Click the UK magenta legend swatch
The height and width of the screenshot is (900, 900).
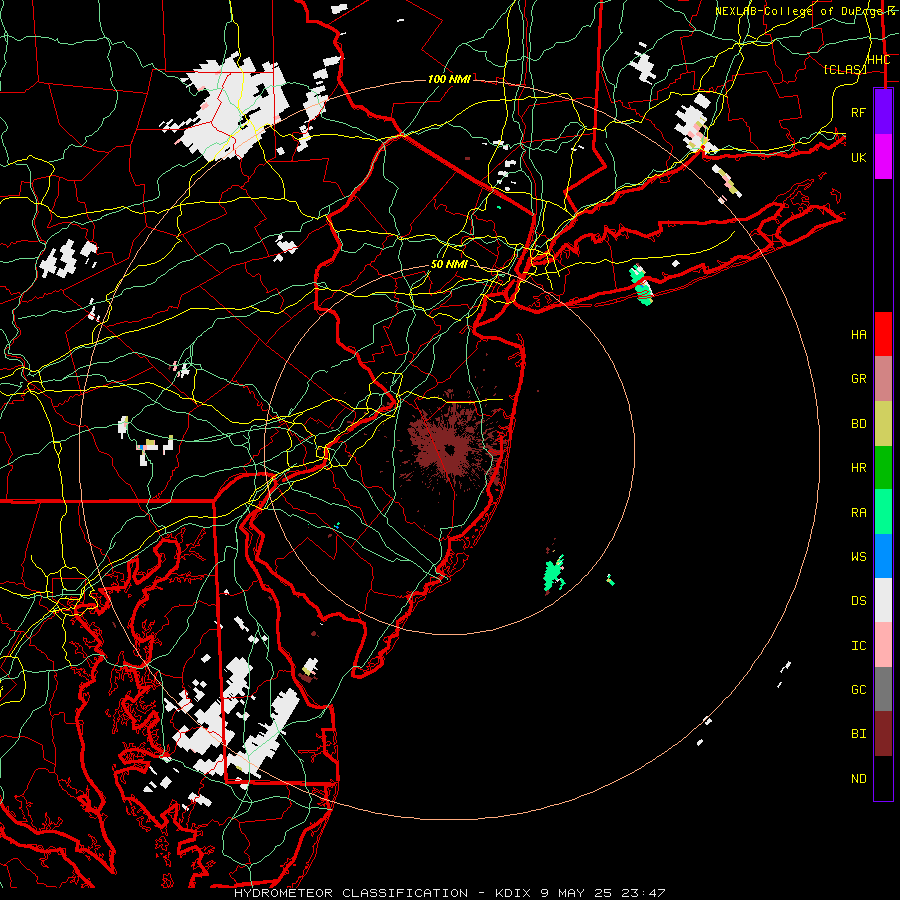pos(883,157)
